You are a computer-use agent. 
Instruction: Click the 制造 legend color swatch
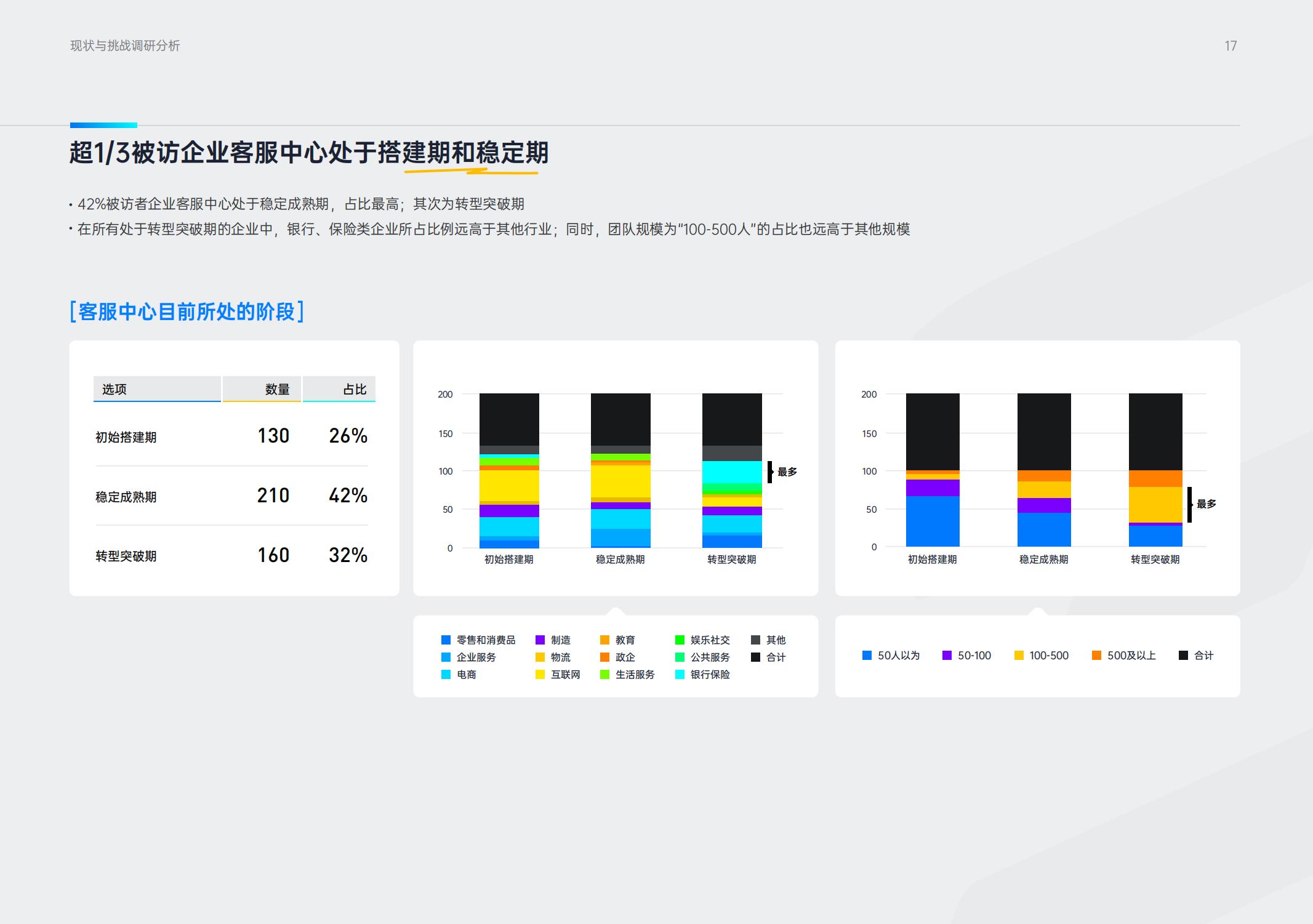click(540, 640)
